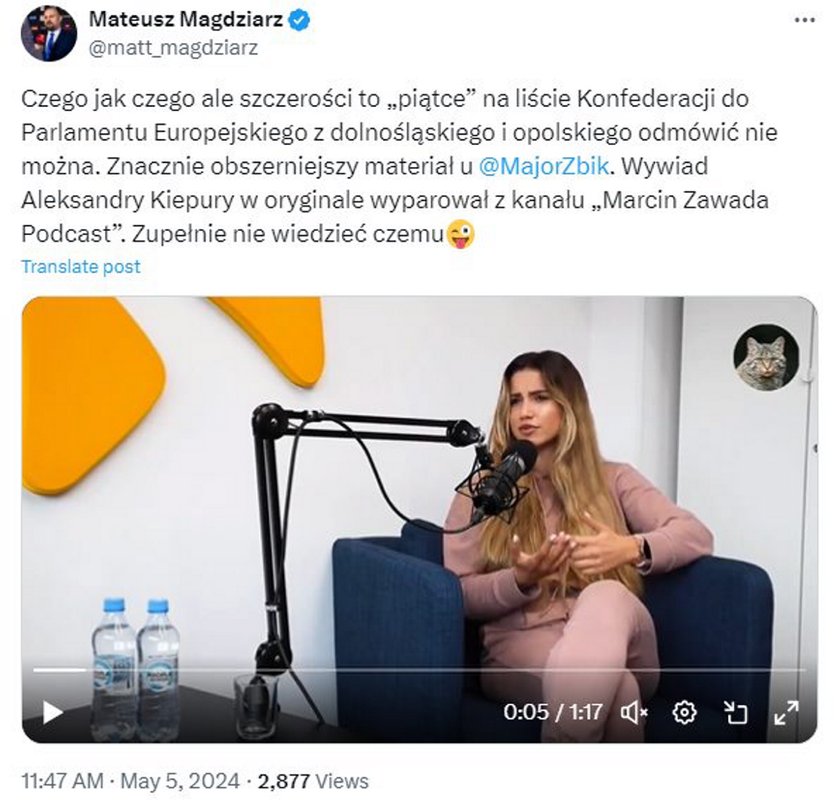Click the blue verified badge
Image resolution: width=840 pixels, height=804 pixels.
[x=299, y=20]
